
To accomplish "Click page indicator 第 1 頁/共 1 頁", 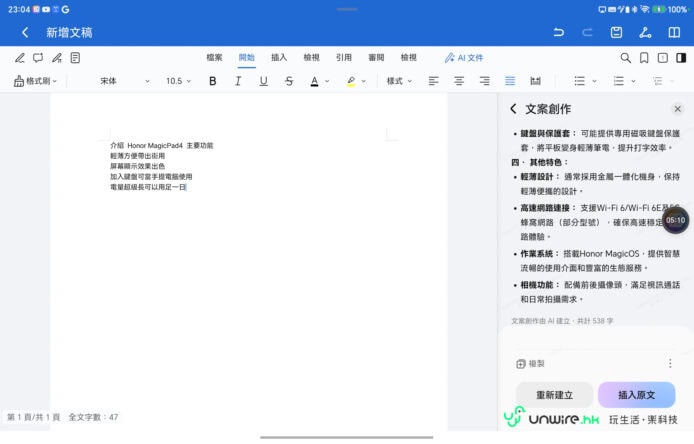I will click(x=34, y=417).
